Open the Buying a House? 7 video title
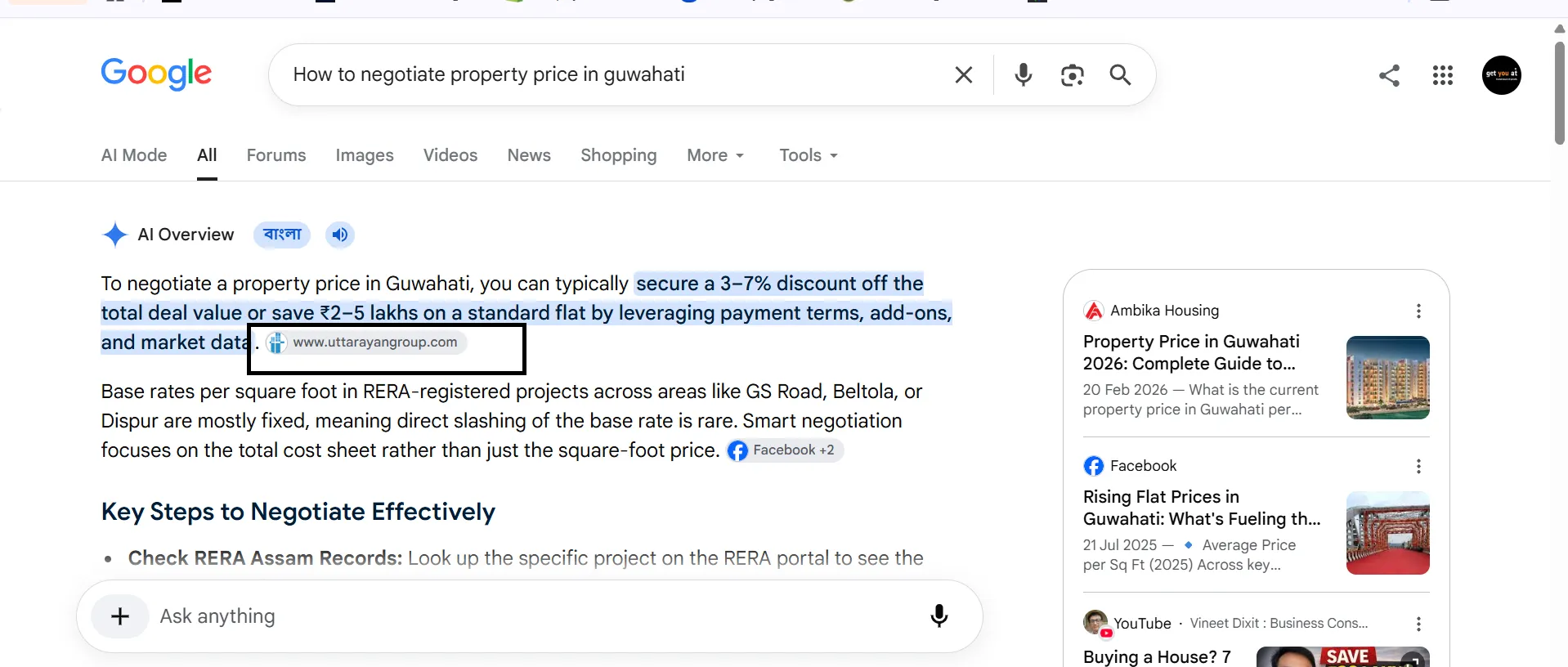1568x667 pixels. pyautogui.click(x=1157, y=657)
